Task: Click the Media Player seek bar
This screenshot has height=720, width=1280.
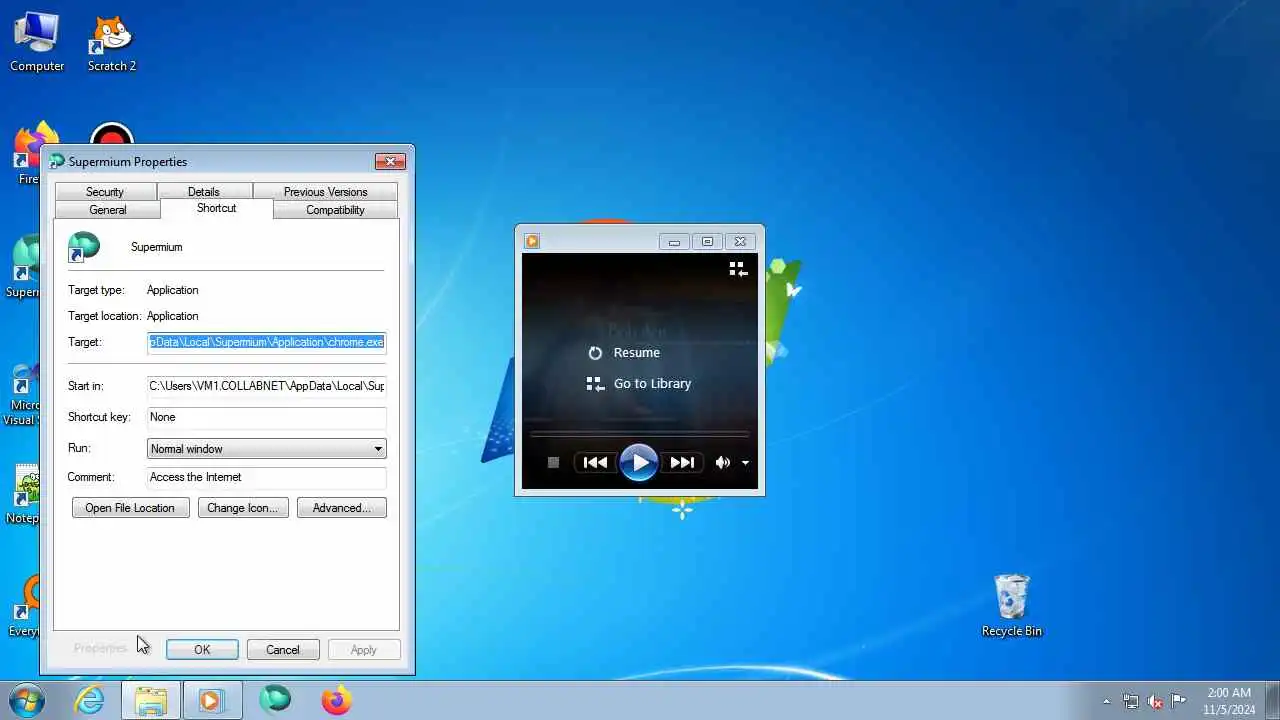Action: tap(639, 434)
